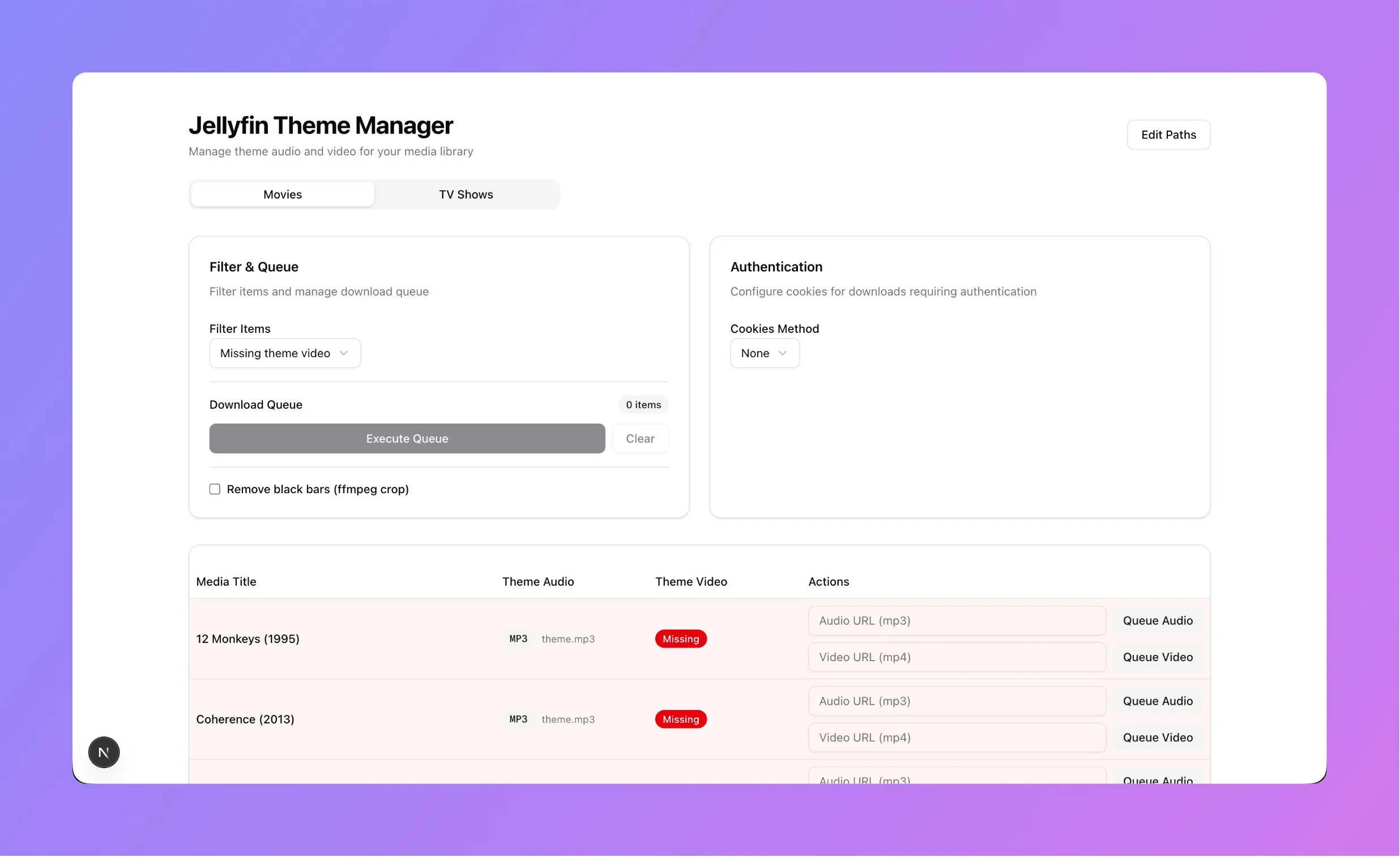The width and height of the screenshot is (1400, 857).
Task: Click the MP3 badge next to 12 Monkeys
Action: tap(518, 639)
